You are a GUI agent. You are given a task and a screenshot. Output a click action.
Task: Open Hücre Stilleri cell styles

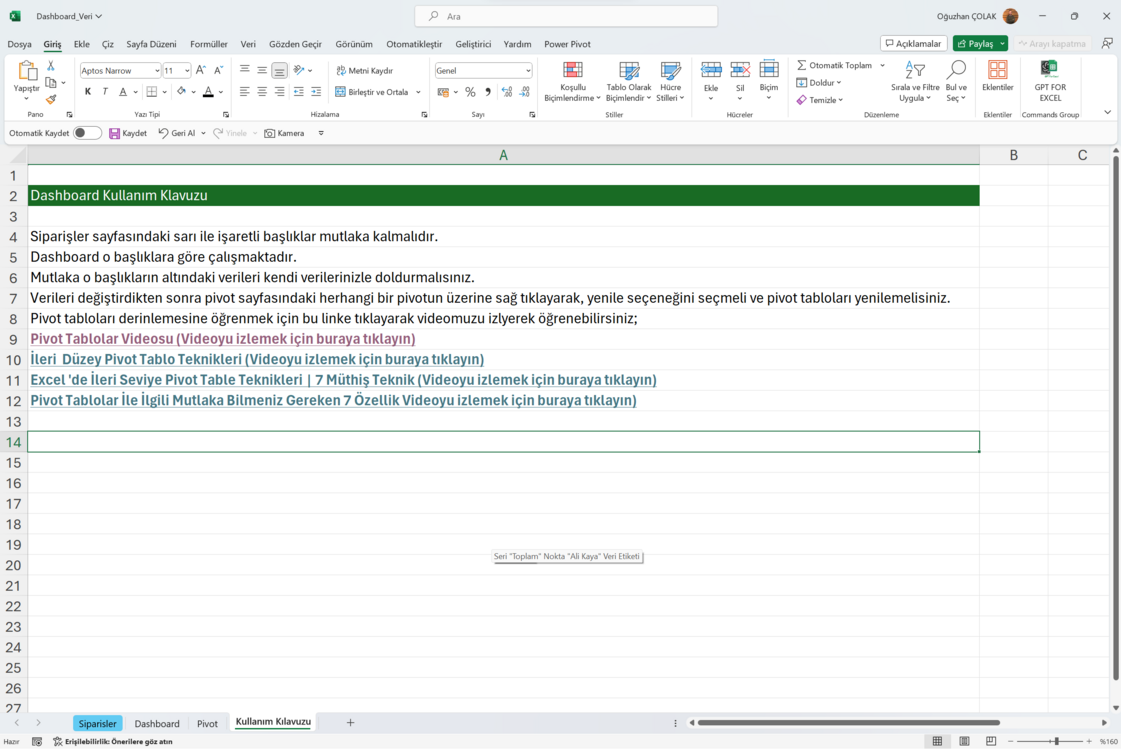pyautogui.click(x=670, y=81)
